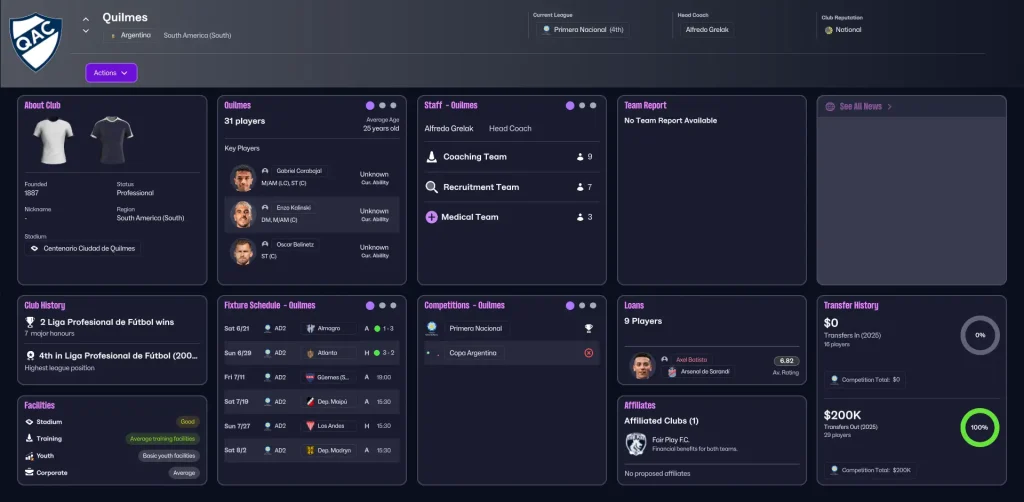Click the Quilmes QAC club crest
Image resolution: width=1024 pixels, height=502 pixels.
point(35,42)
